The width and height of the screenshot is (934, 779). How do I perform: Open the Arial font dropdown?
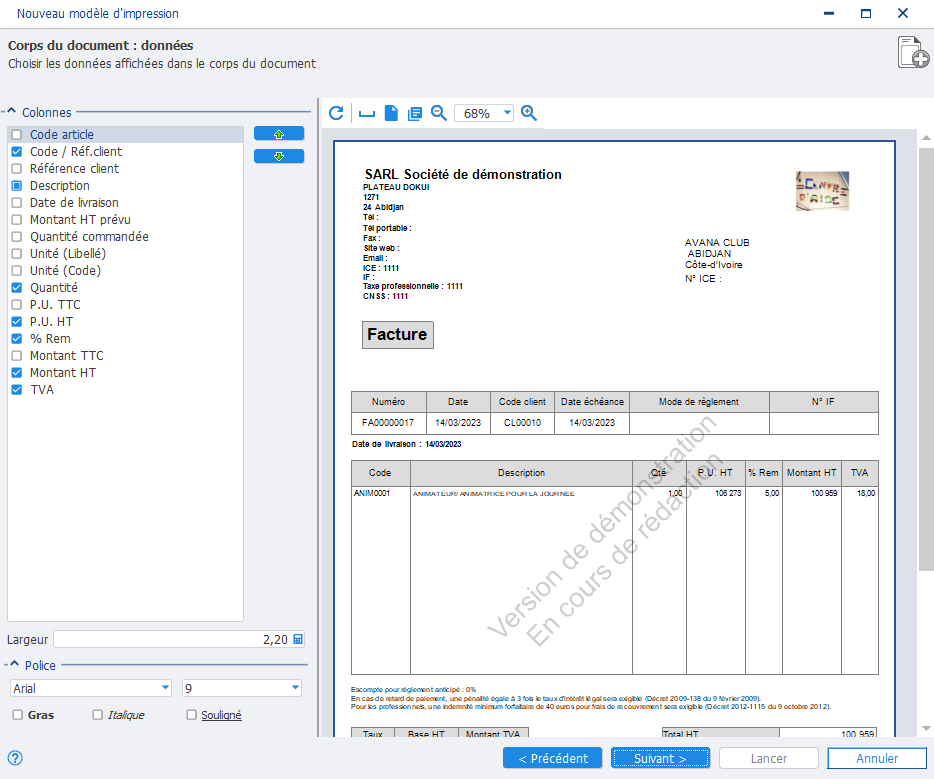pyautogui.click(x=165, y=688)
